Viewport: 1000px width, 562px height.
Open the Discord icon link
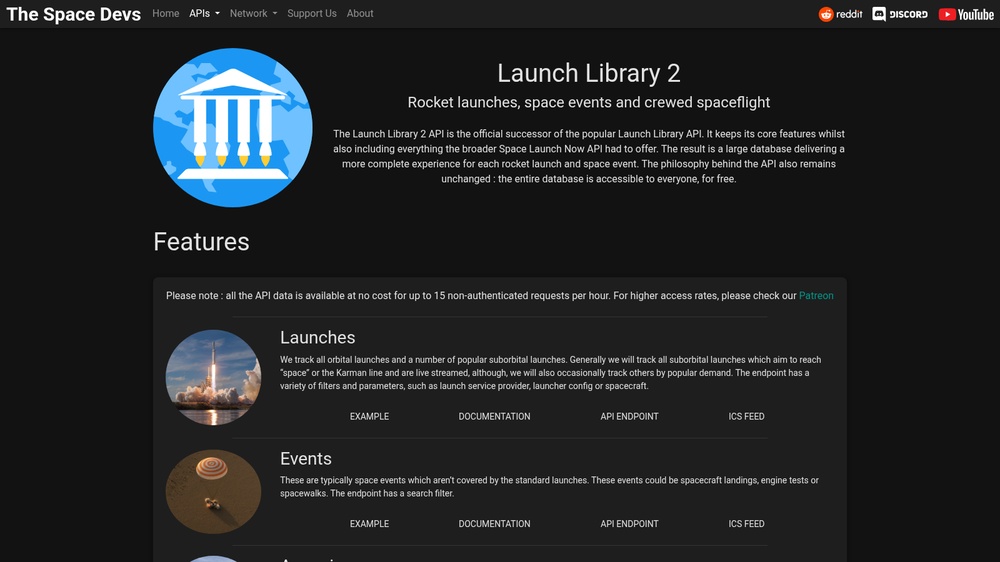pyautogui.click(x=900, y=14)
